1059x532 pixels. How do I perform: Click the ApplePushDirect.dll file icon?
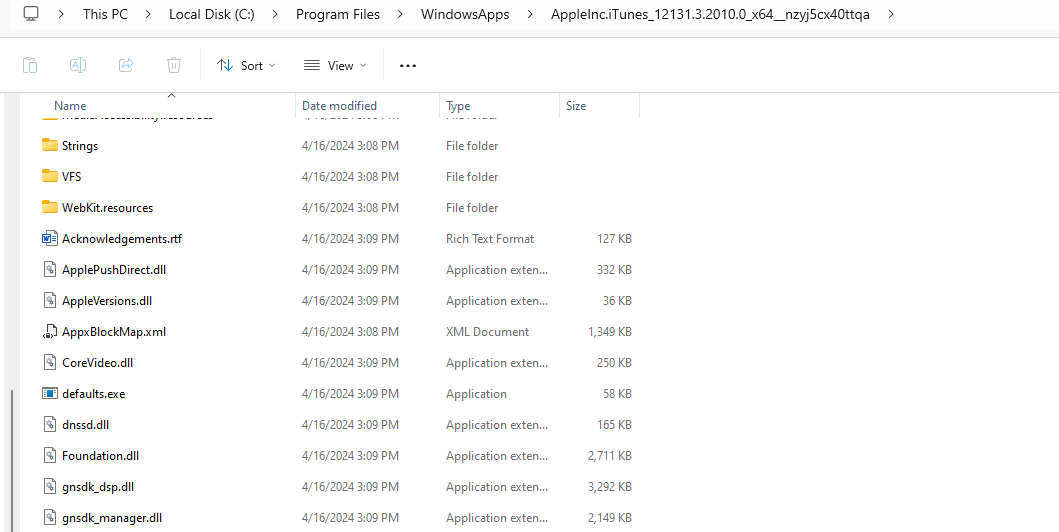tap(49, 269)
